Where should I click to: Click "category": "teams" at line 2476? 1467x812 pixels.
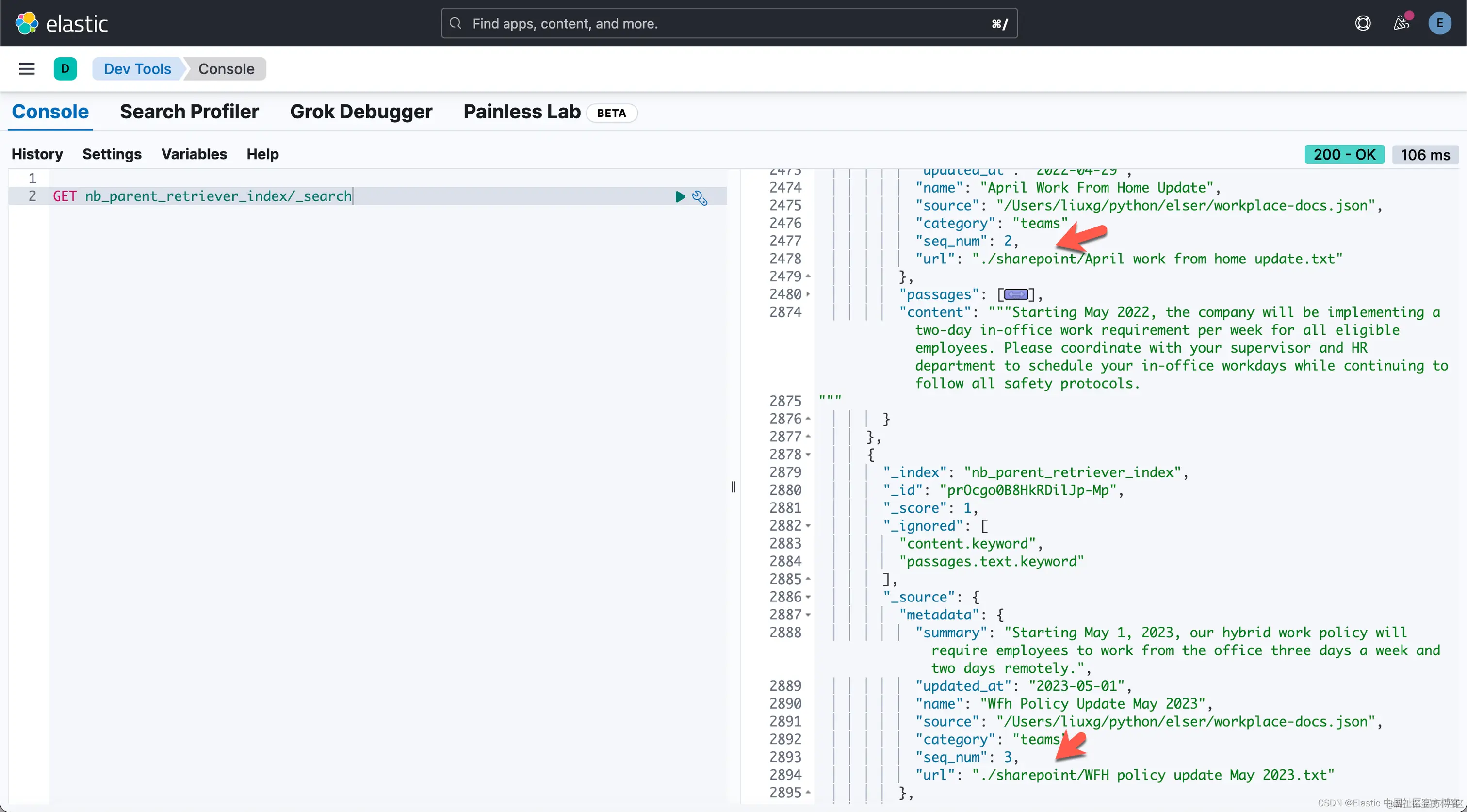tap(992, 223)
